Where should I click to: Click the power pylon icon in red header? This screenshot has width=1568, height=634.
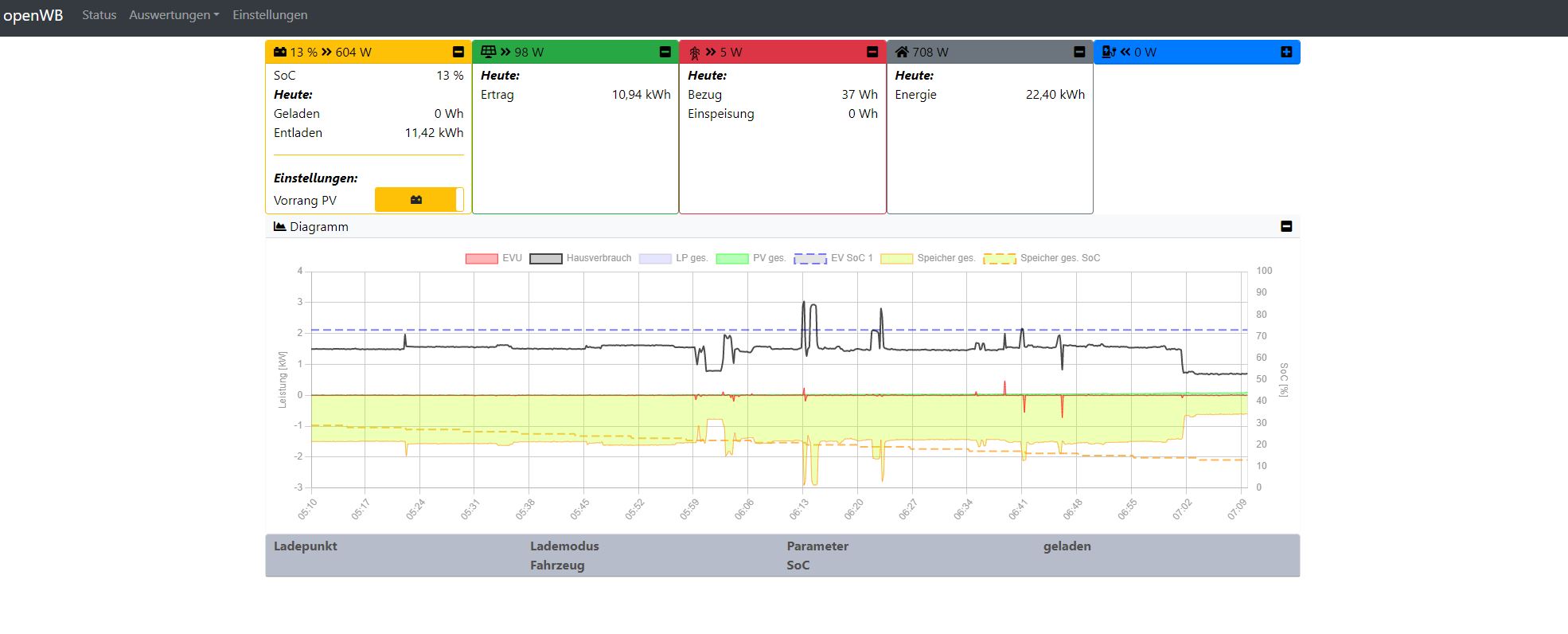(x=695, y=53)
